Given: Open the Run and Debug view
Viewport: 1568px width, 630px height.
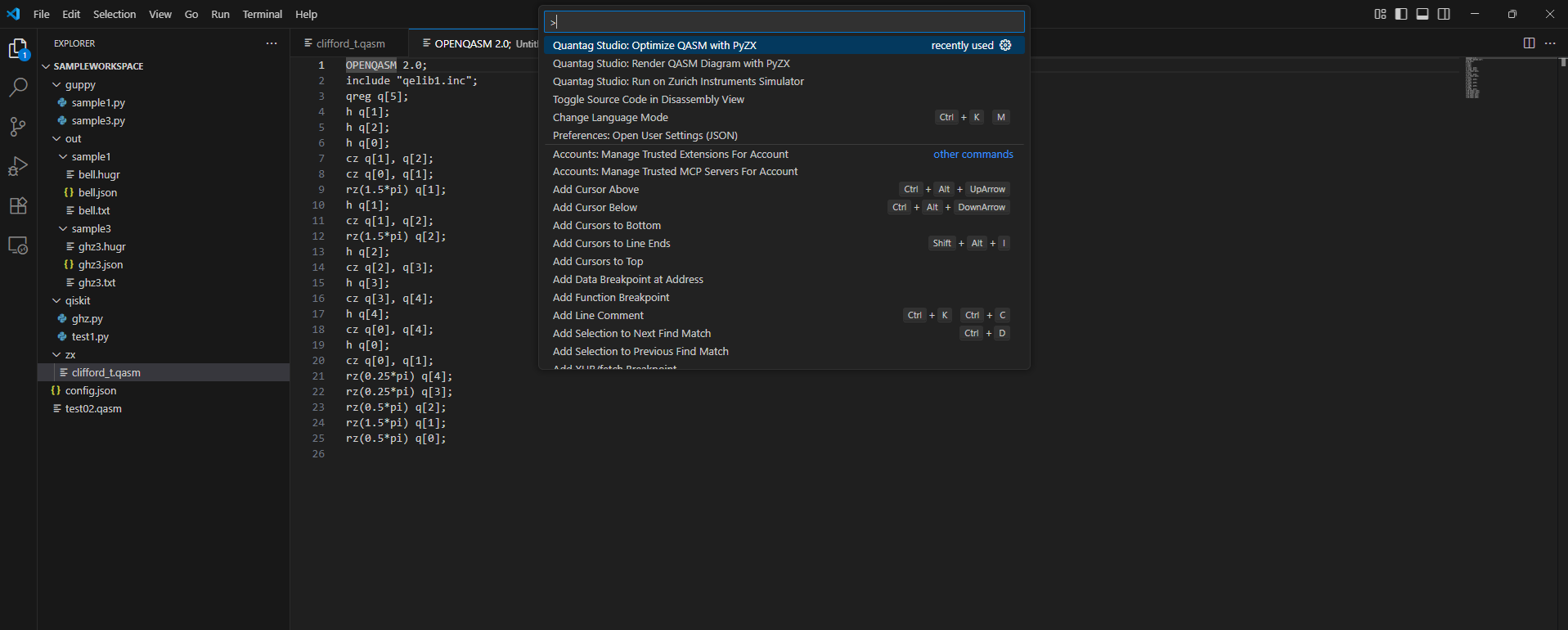Looking at the screenshot, I should coord(18,166).
